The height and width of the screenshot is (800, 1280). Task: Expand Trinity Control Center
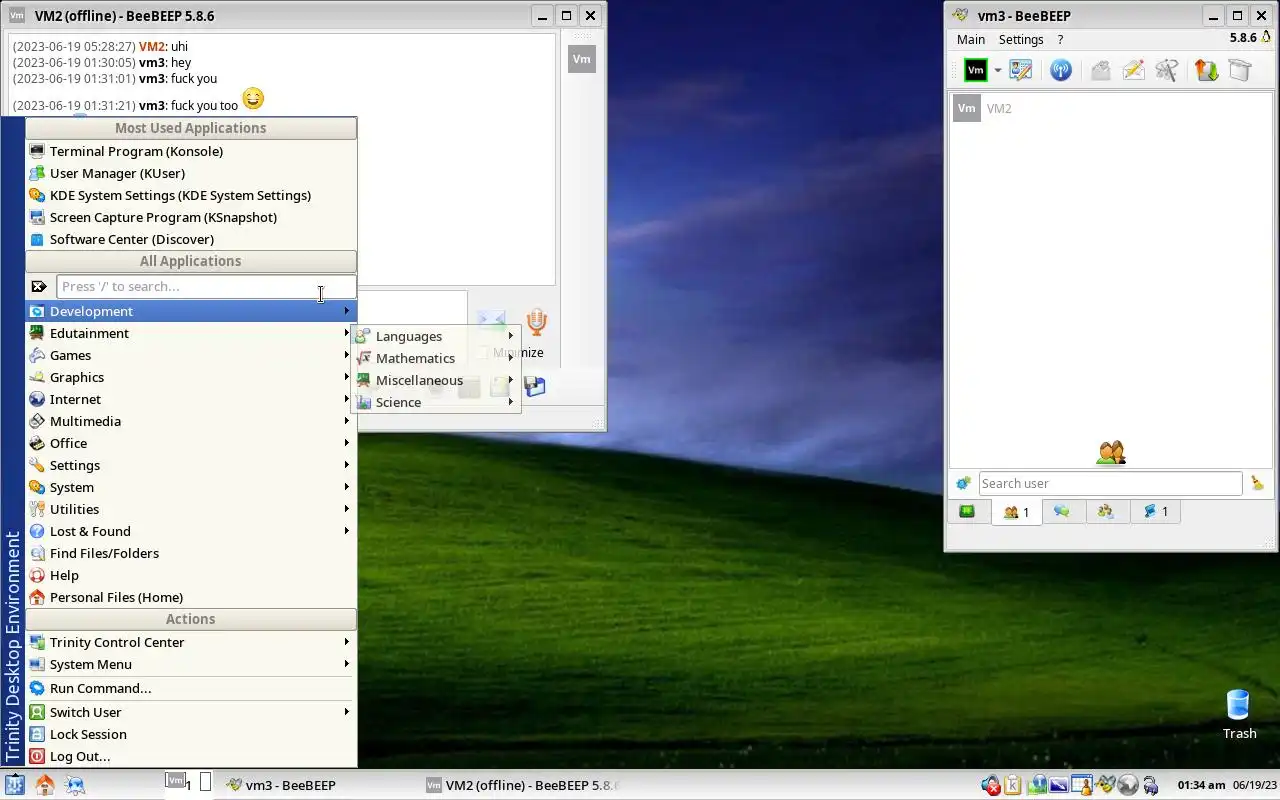point(191,642)
